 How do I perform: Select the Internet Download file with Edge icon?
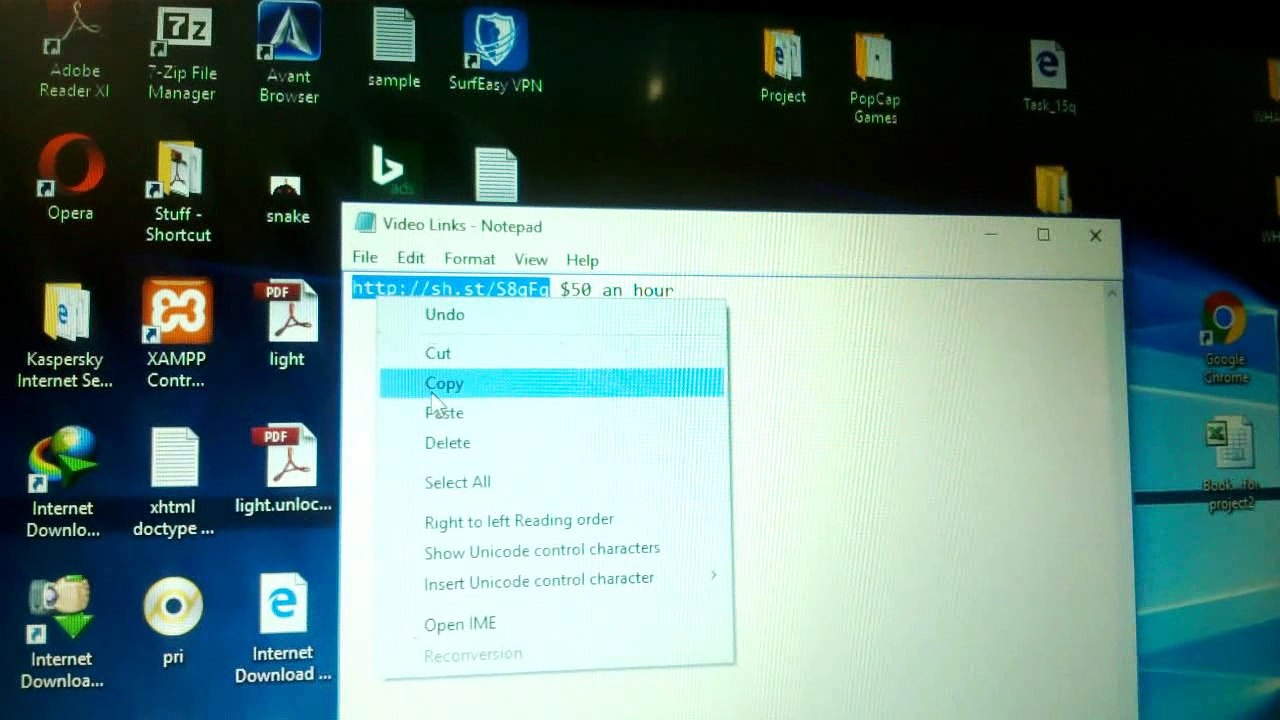tap(283, 628)
